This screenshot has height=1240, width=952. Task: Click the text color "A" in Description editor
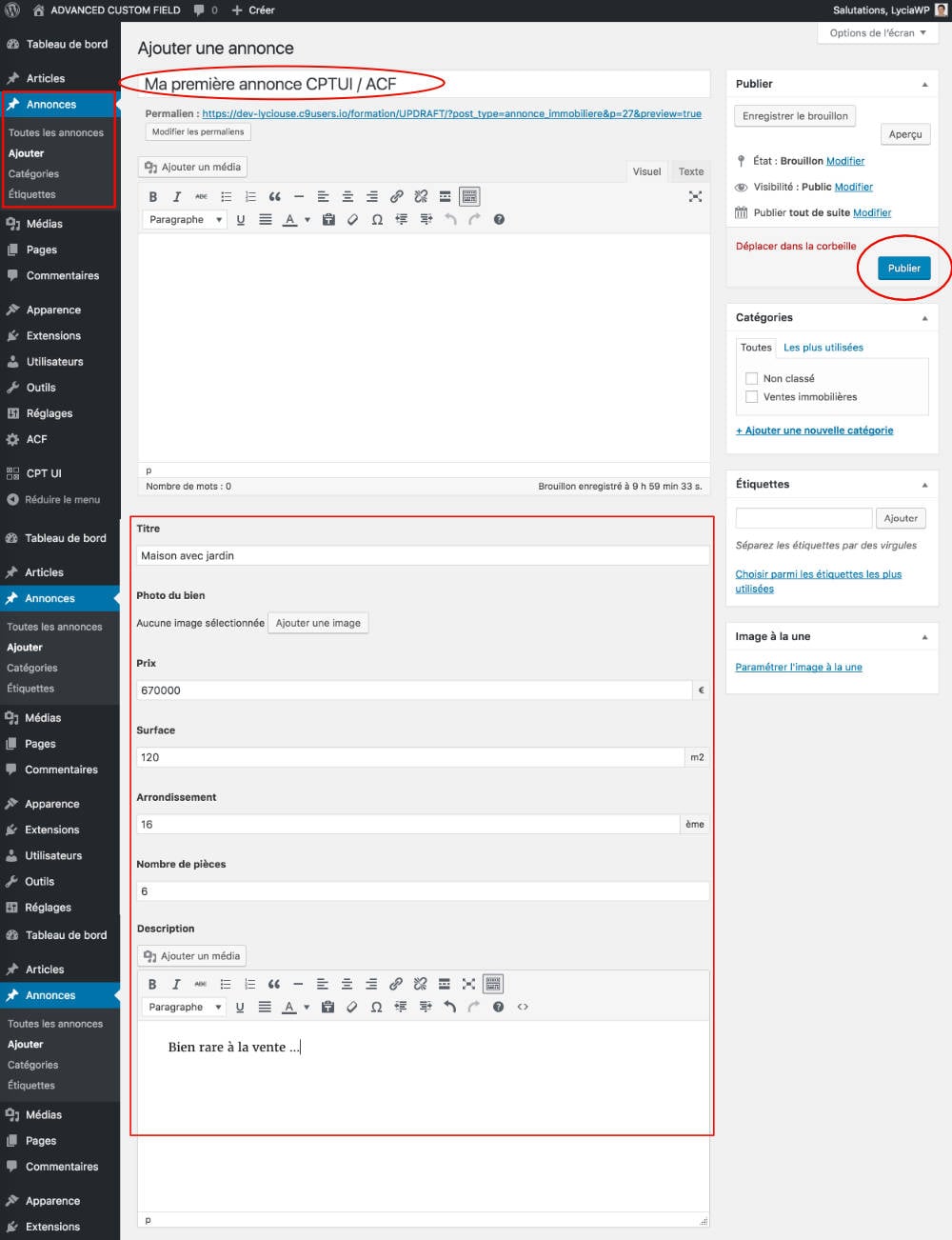(x=289, y=1007)
